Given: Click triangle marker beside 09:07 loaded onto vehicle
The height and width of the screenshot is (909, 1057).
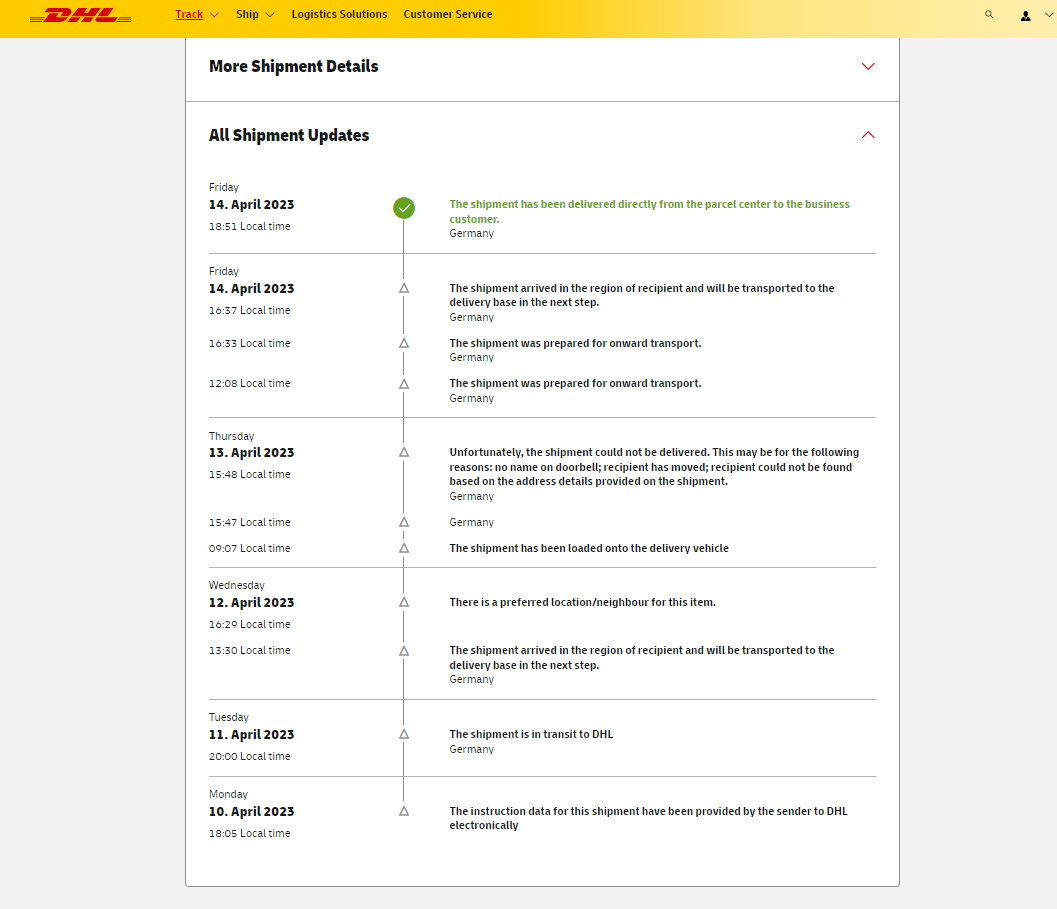Looking at the screenshot, I should [404, 548].
